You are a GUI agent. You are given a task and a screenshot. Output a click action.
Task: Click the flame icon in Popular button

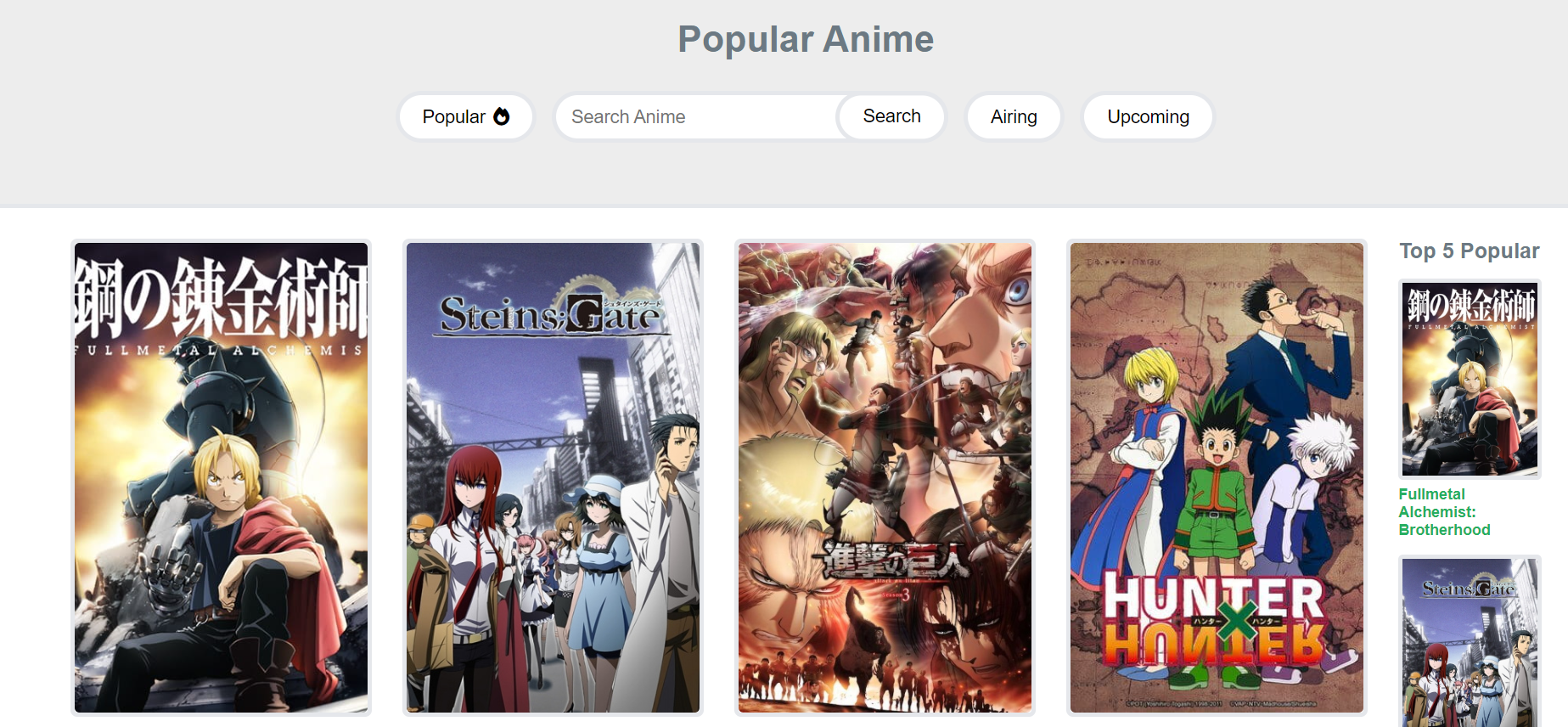502,116
